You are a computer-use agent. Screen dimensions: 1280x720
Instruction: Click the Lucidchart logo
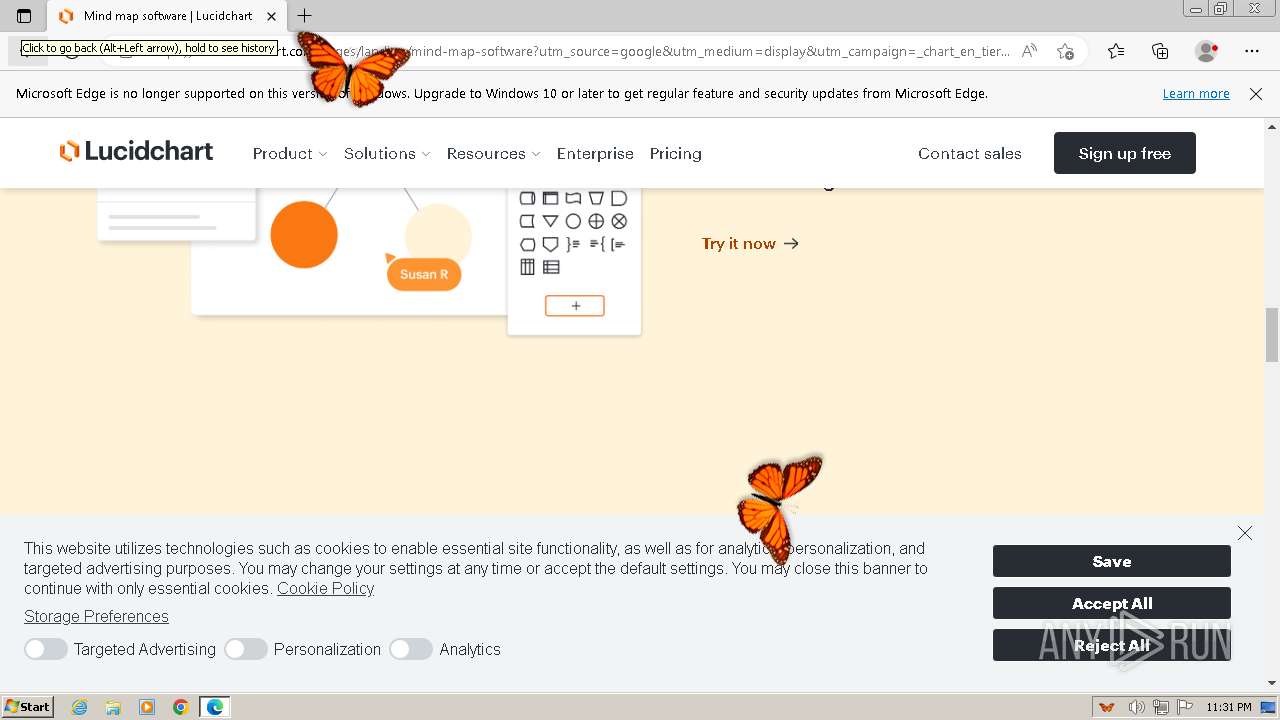pyautogui.click(x=136, y=152)
